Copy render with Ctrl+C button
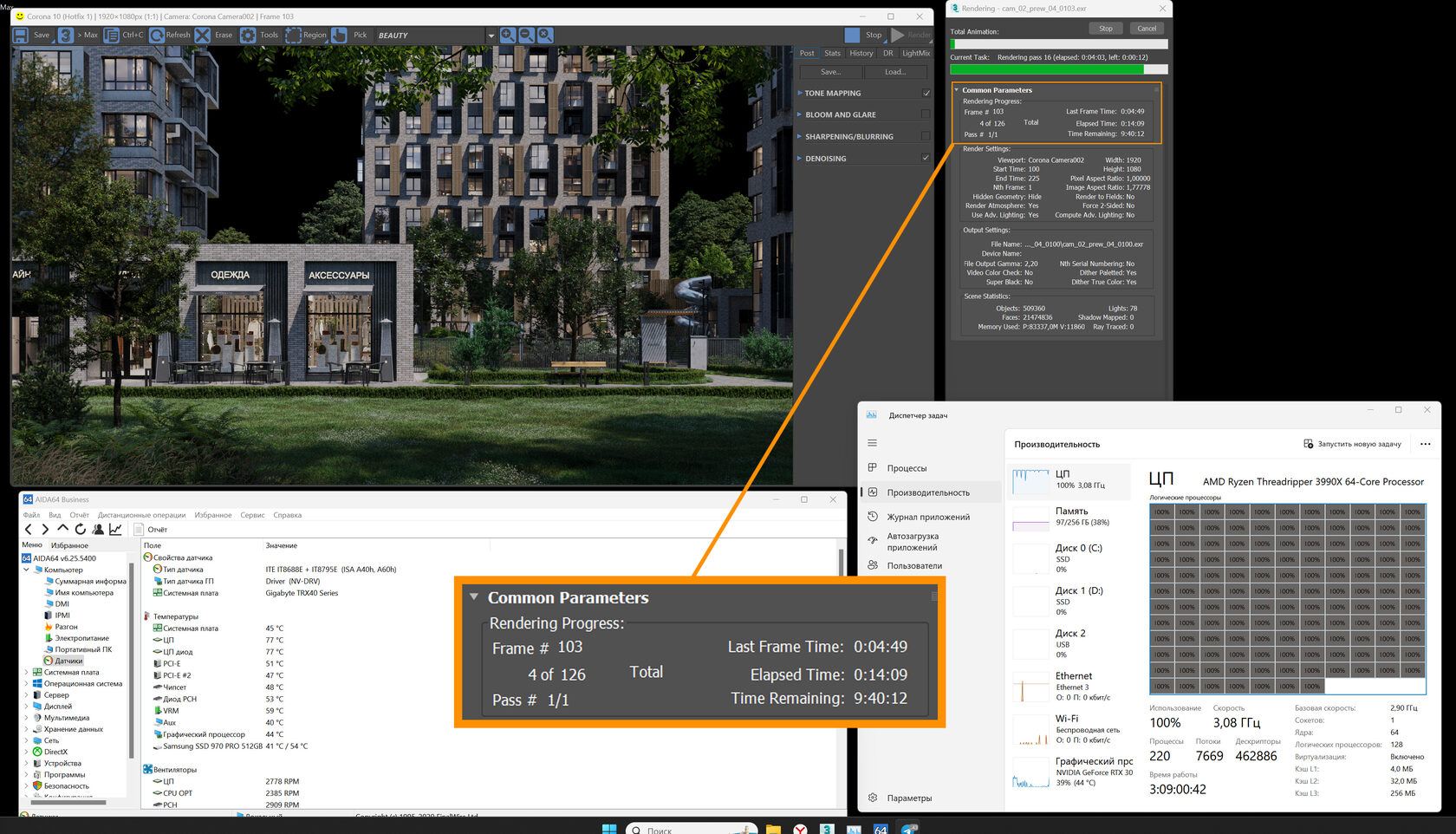This screenshot has height=834, width=1456. [x=124, y=36]
